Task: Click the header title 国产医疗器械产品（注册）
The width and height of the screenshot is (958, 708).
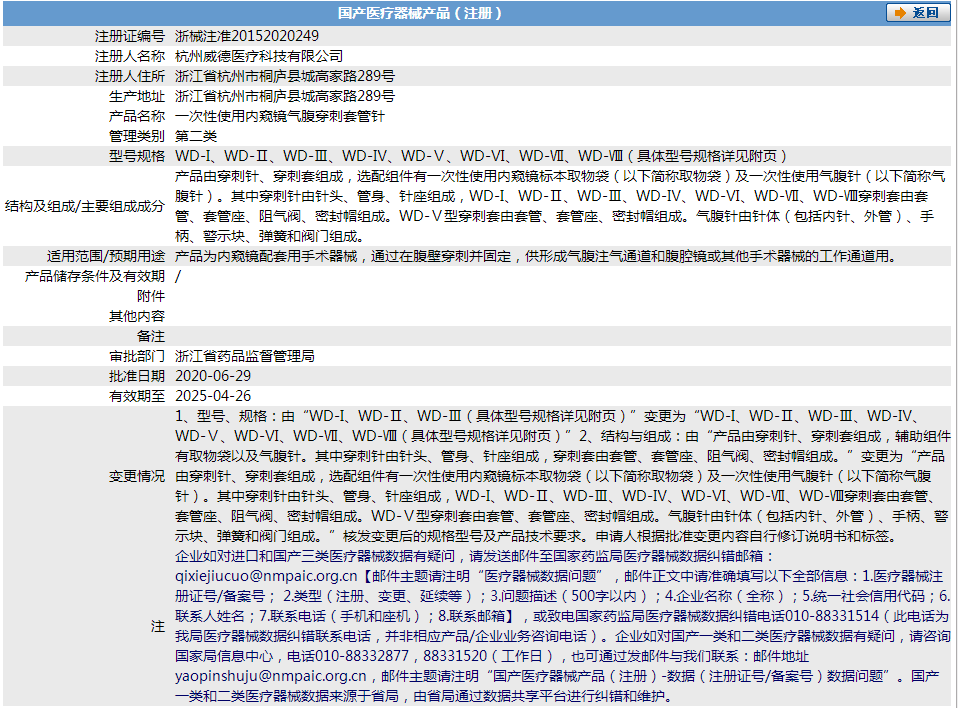Action: coord(419,13)
